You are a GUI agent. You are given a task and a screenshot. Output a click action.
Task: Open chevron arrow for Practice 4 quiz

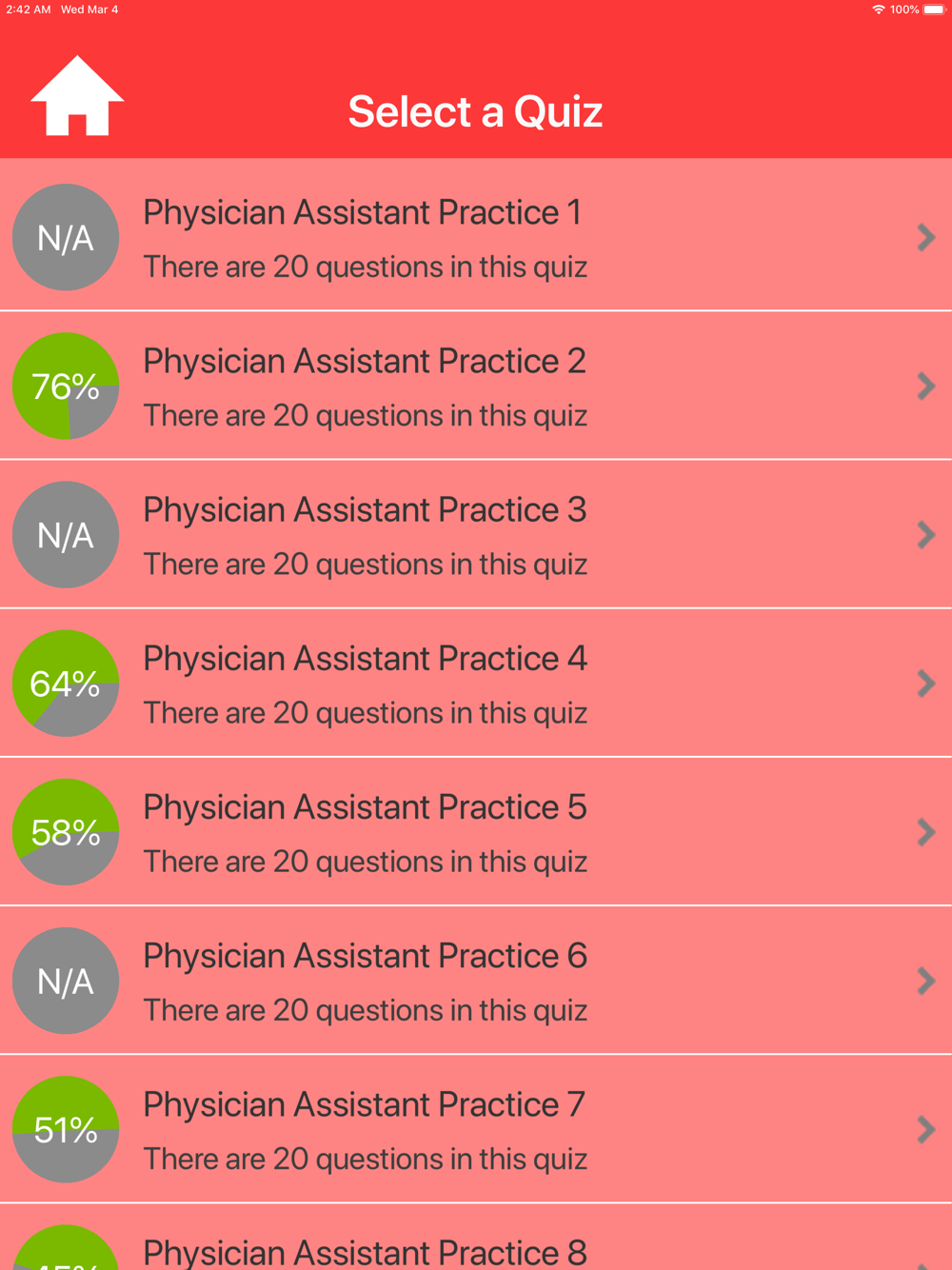click(x=926, y=683)
